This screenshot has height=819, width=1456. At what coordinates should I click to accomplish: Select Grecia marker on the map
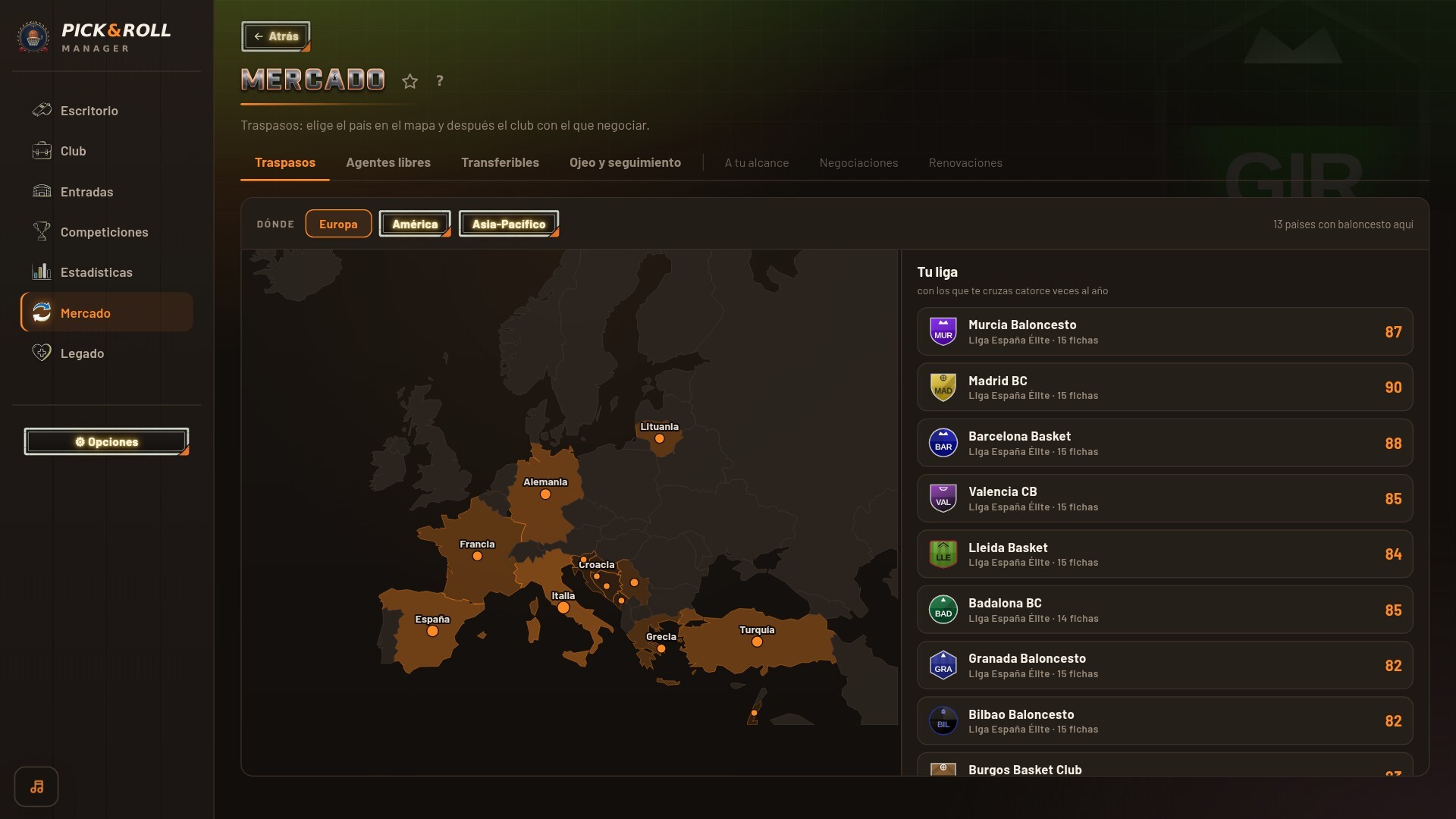[661, 648]
